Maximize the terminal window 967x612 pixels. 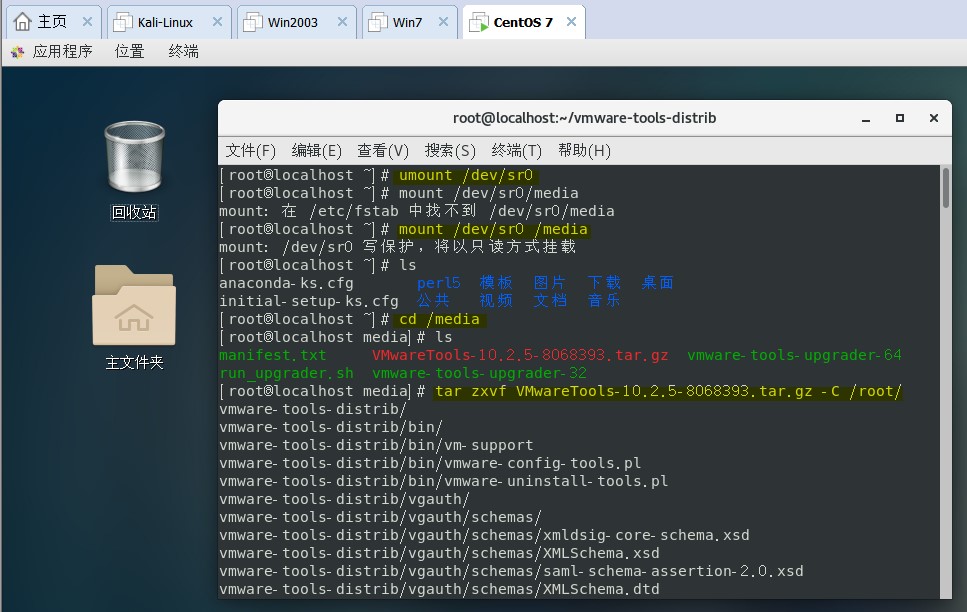pyautogui.click(x=900, y=118)
